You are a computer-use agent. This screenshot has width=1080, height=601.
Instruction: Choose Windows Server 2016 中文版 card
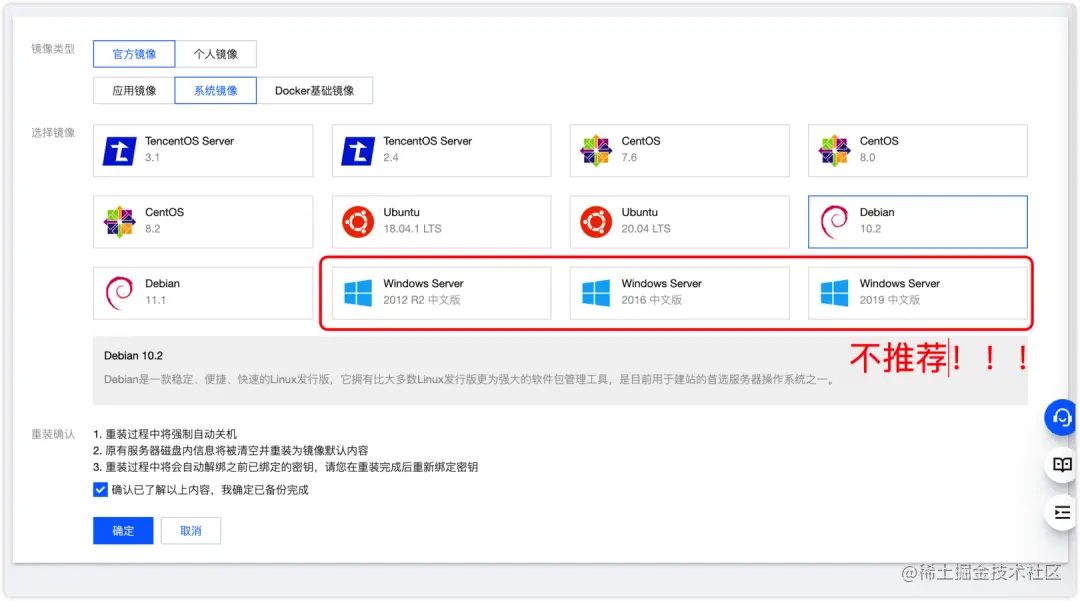[x=680, y=293]
